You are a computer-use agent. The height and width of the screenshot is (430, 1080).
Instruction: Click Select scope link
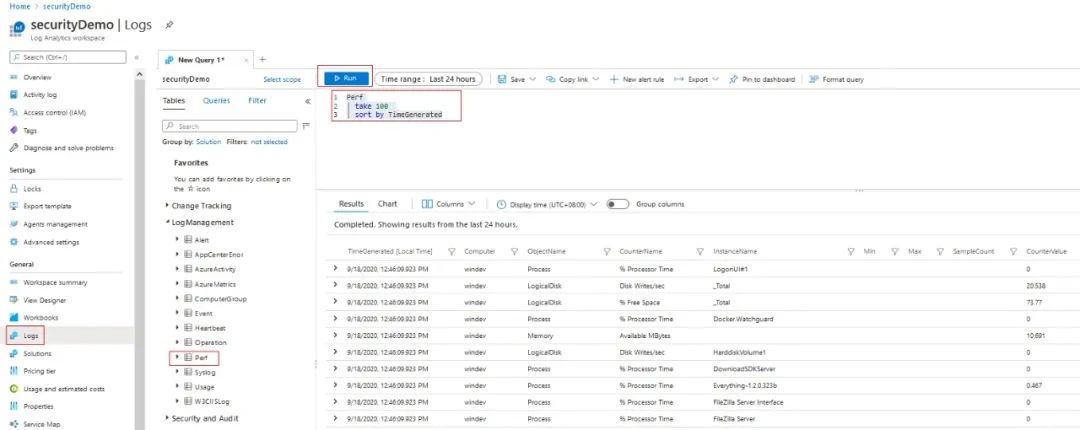point(282,80)
